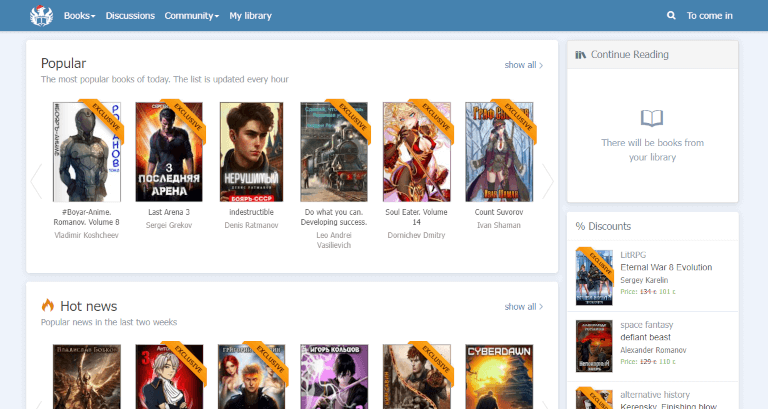
Task: Open Soul Eater Volume 14 cover
Action: tap(417, 152)
